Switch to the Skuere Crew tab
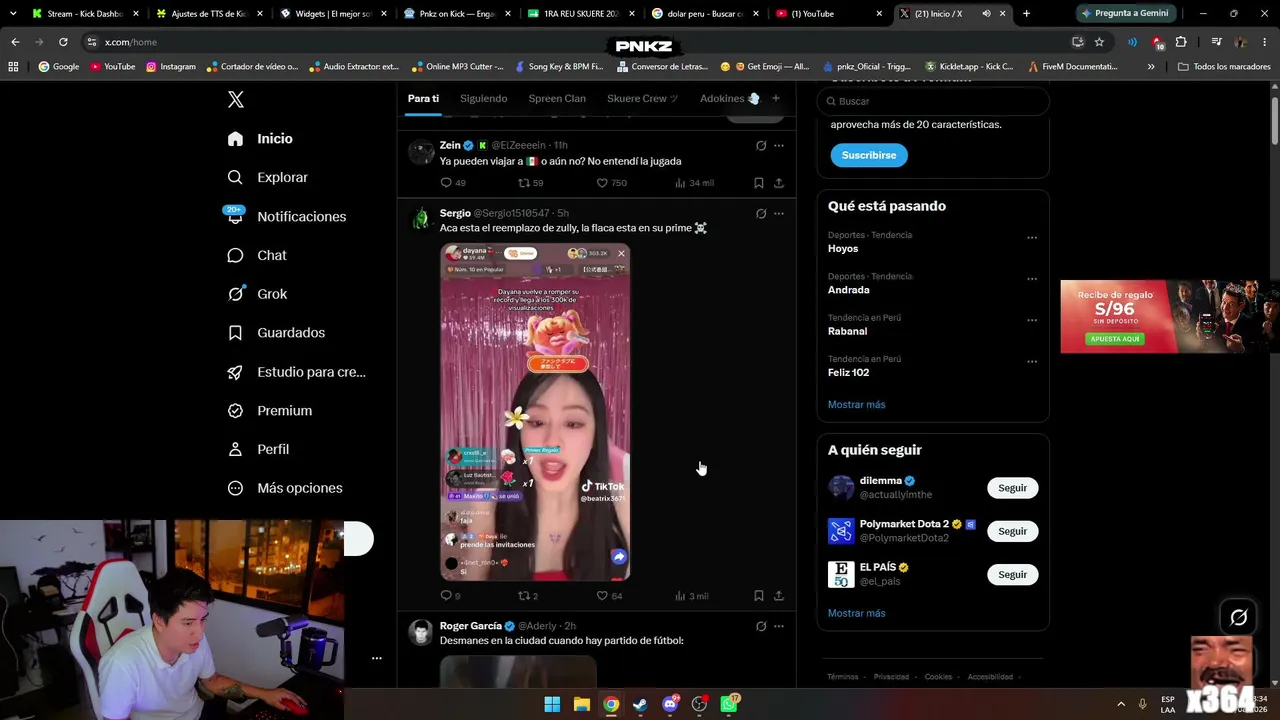 (x=643, y=98)
